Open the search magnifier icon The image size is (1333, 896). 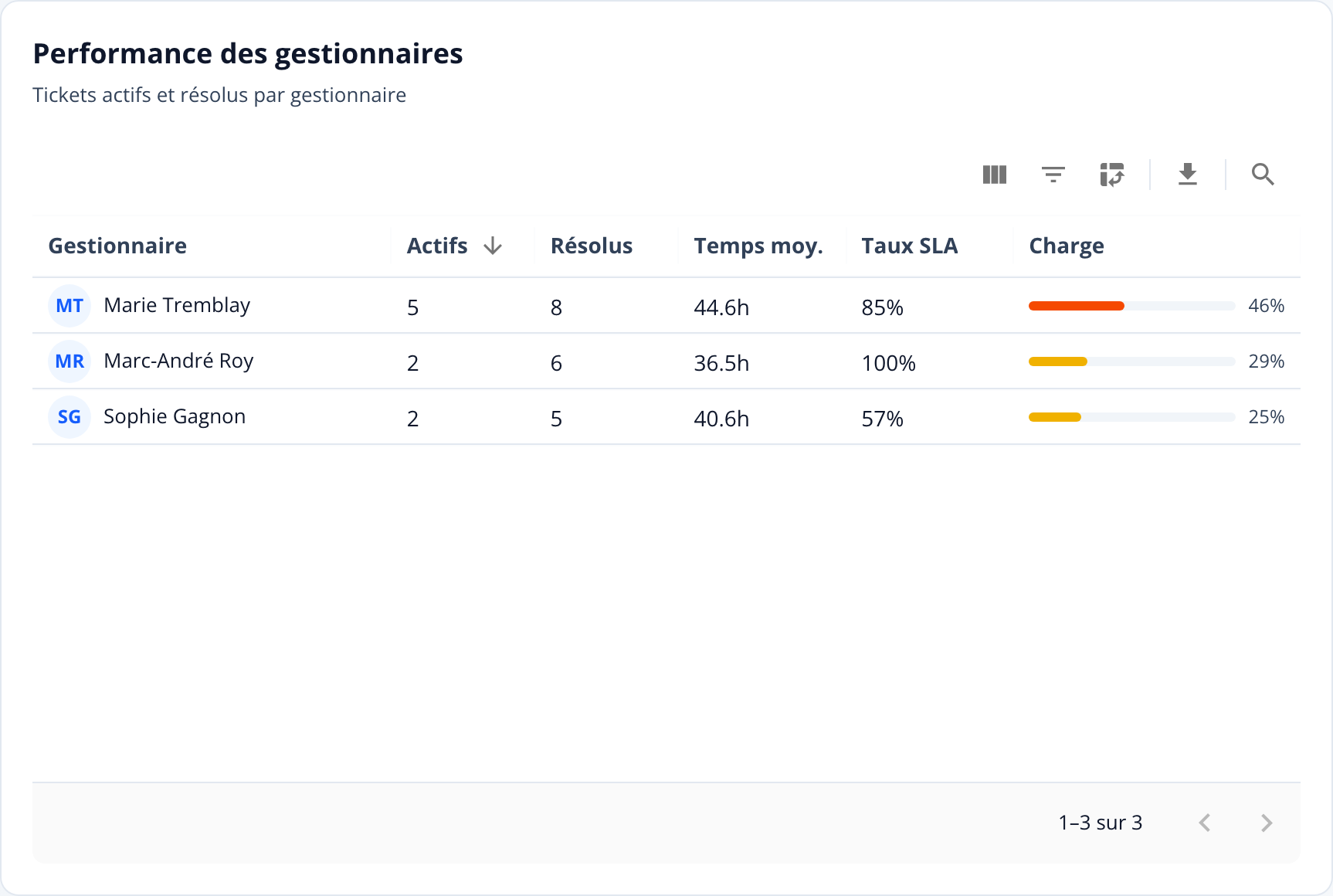[x=1263, y=175]
